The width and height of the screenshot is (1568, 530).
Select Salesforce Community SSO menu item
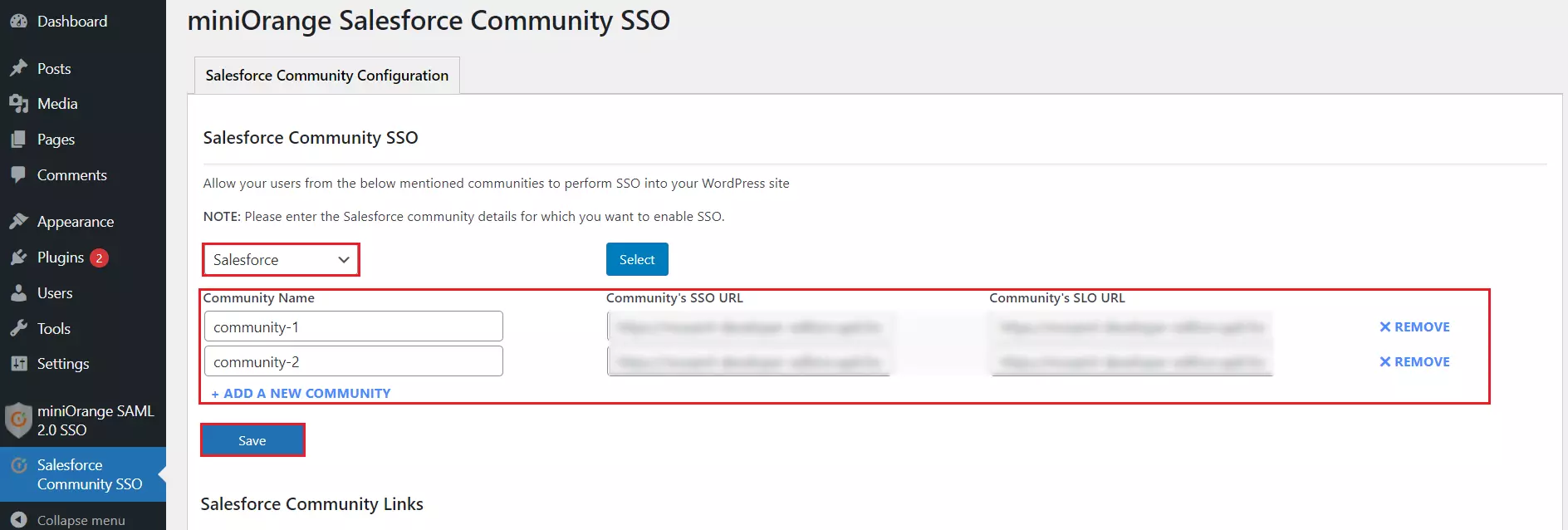point(83,474)
